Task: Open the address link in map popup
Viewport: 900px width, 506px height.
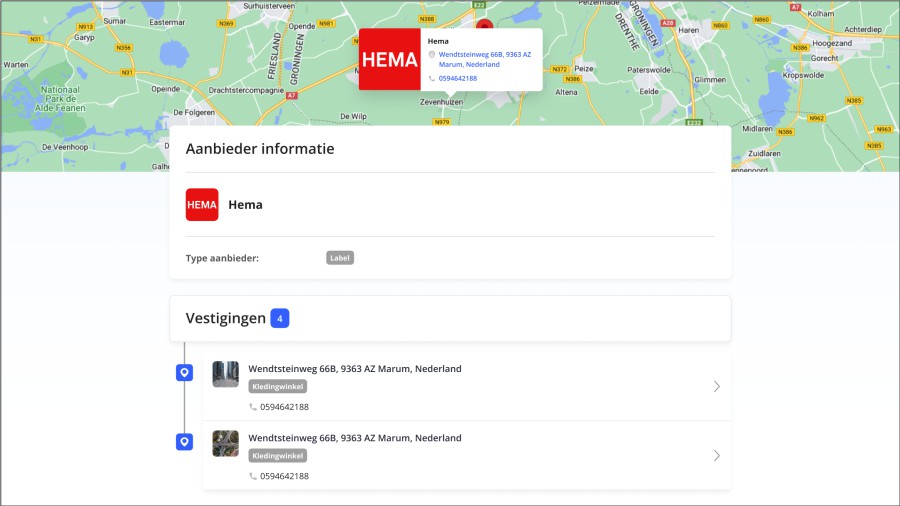Action: tap(484, 59)
